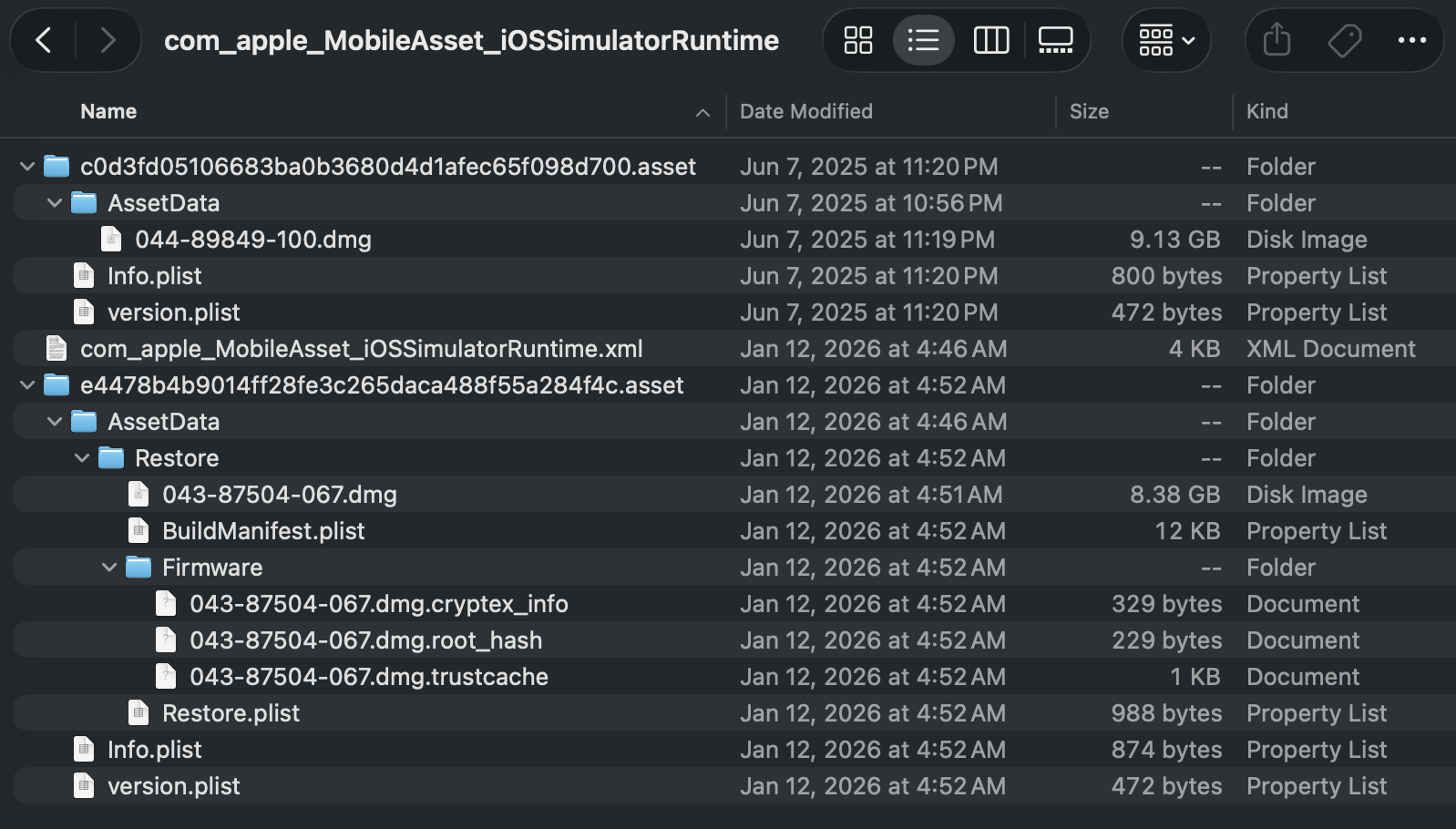Collapse the Restore folder
This screenshot has height=829, width=1456.
(x=82, y=458)
